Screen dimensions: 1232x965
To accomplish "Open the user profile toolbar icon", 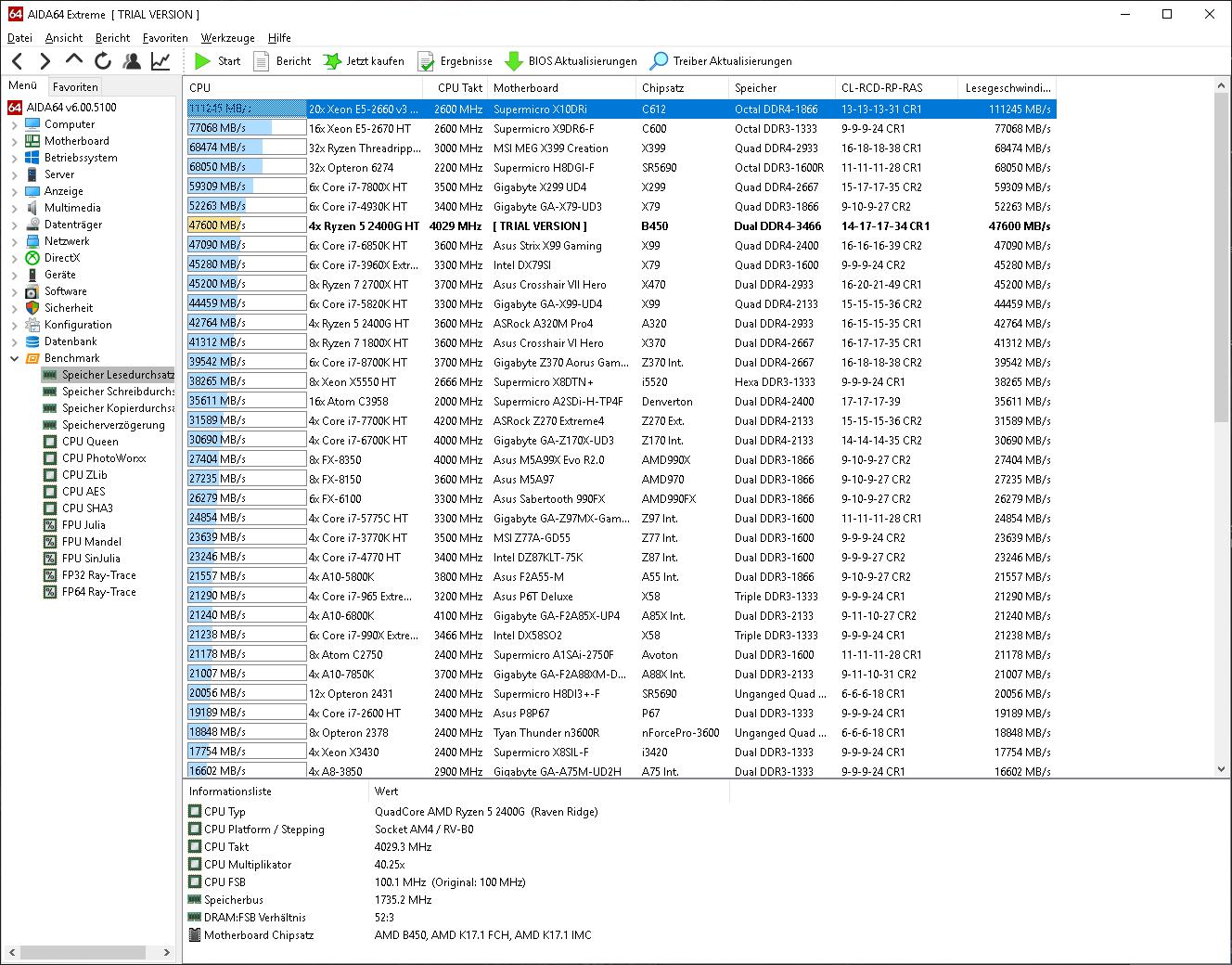I will tap(132, 61).
